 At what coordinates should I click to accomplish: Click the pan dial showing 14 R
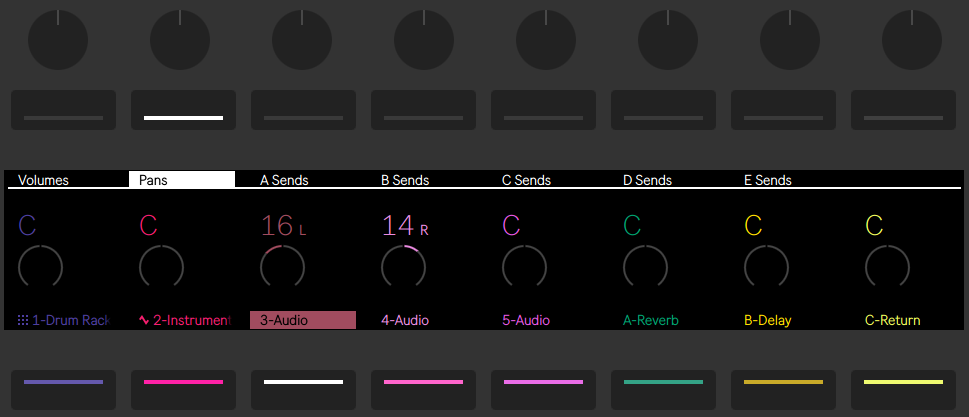coord(404,266)
